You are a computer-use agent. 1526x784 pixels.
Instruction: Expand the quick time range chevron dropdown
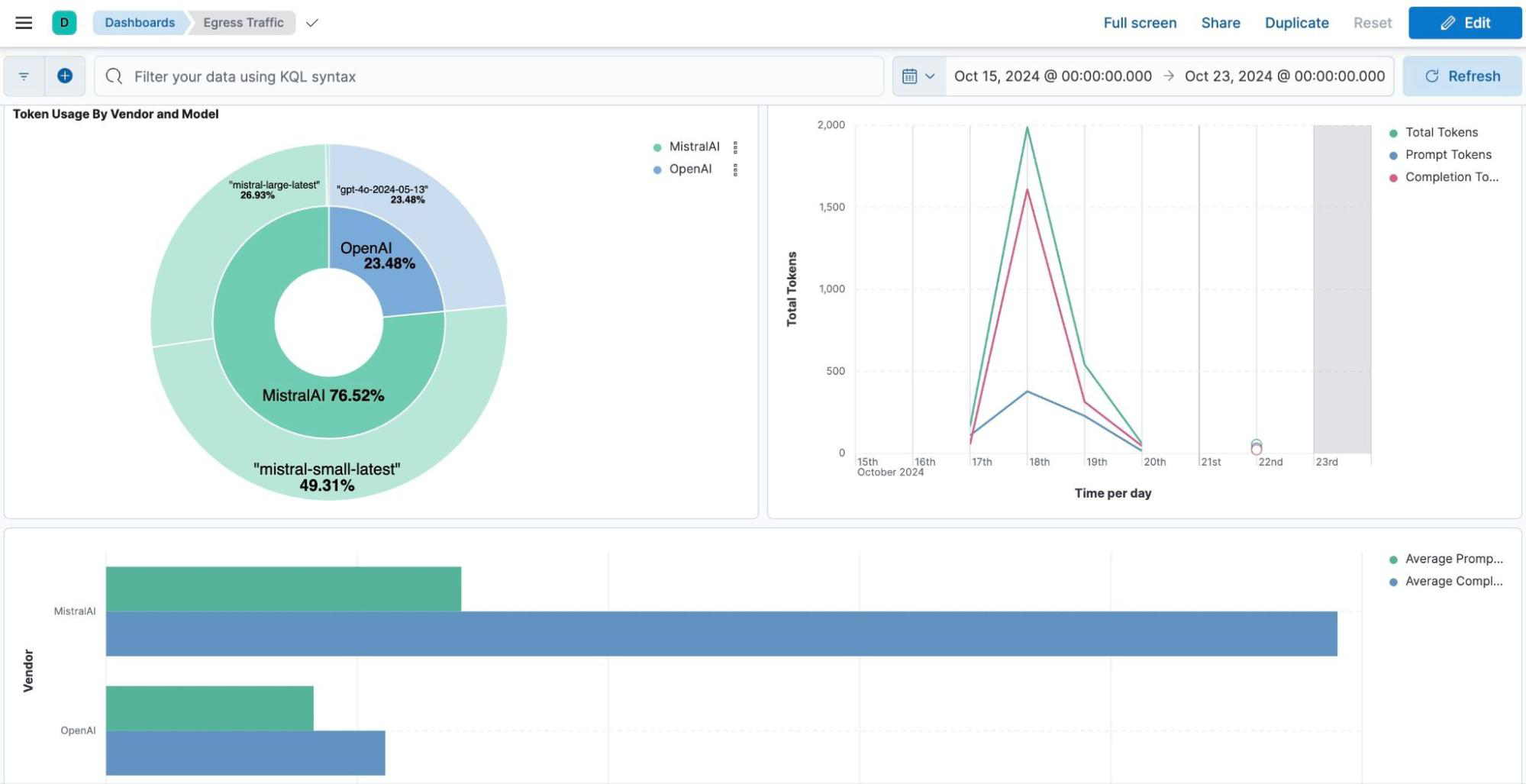tap(931, 76)
